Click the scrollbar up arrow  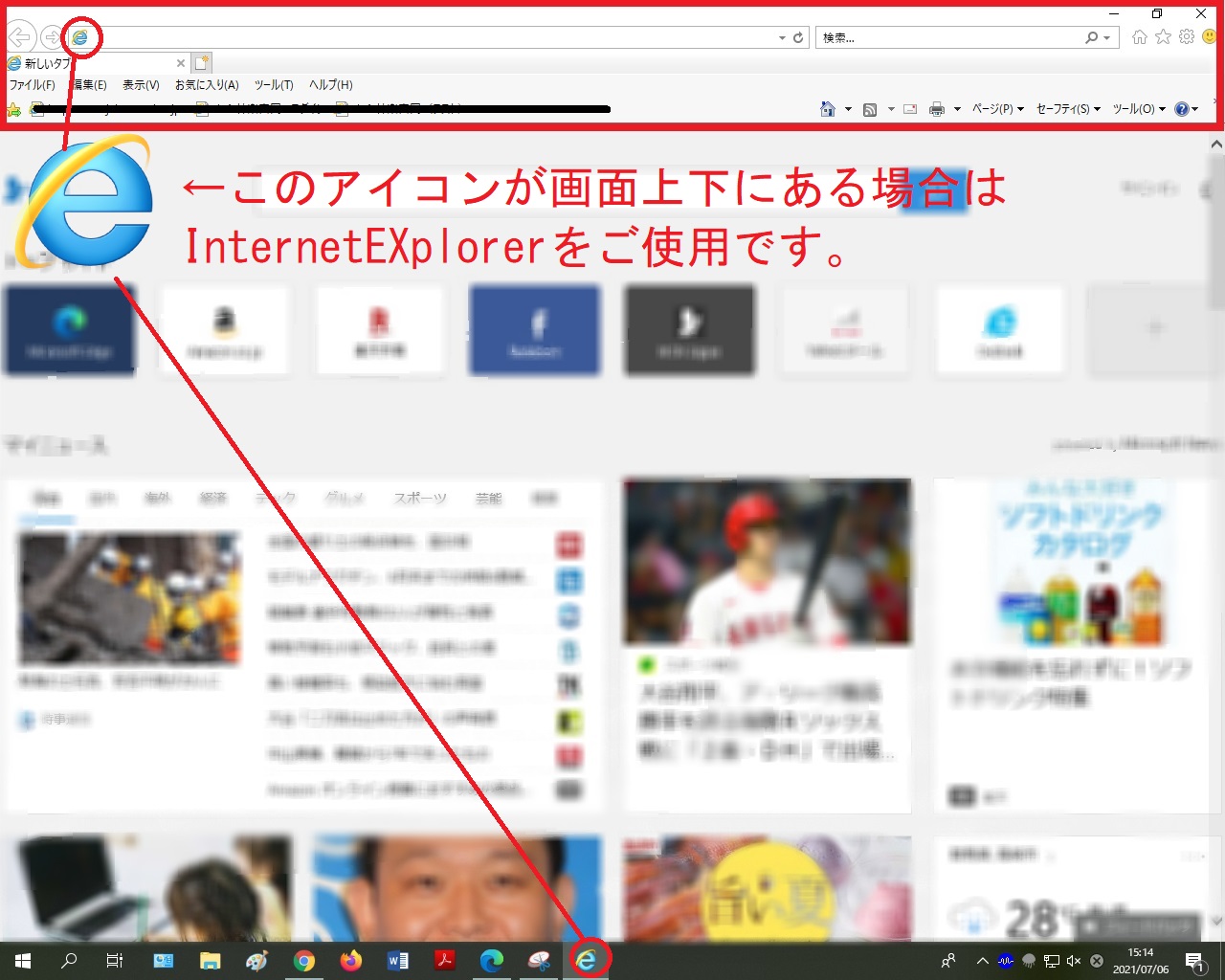1216,145
